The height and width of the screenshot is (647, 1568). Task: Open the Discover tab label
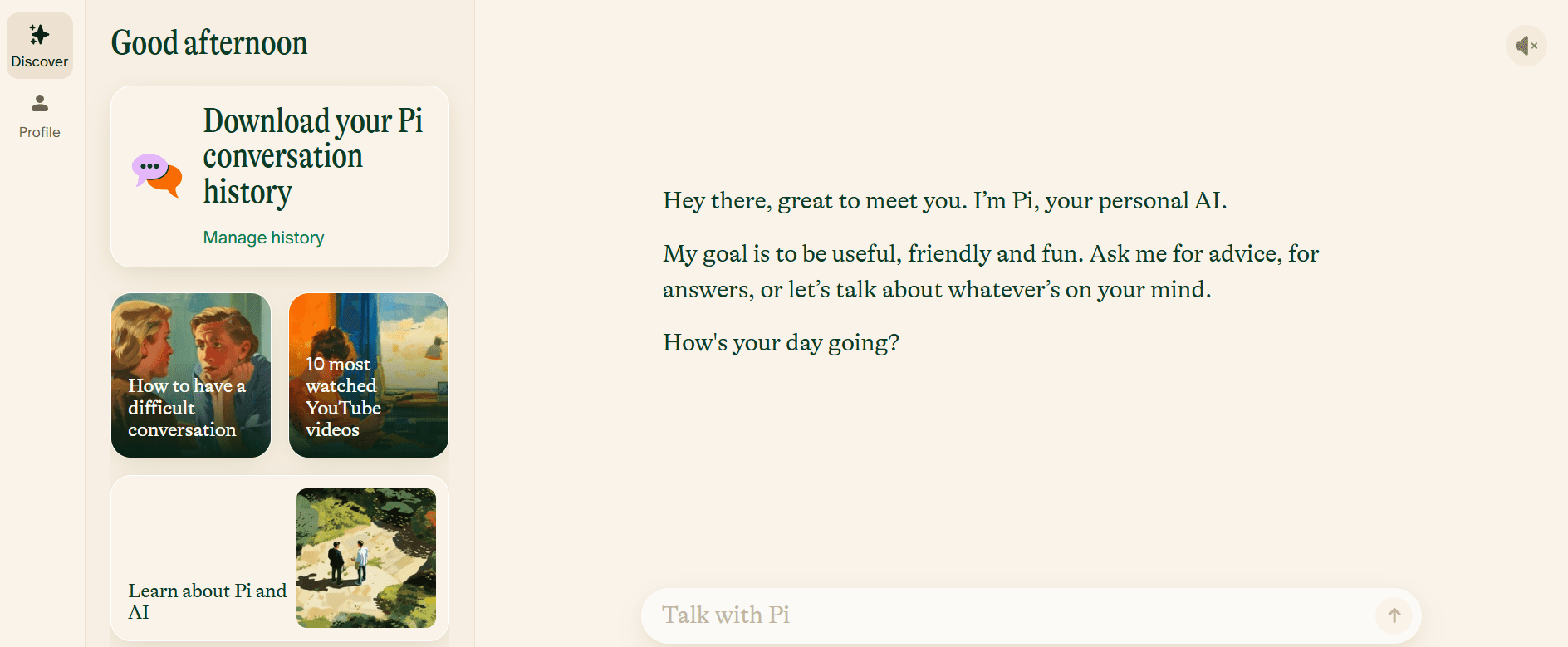(39, 62)
